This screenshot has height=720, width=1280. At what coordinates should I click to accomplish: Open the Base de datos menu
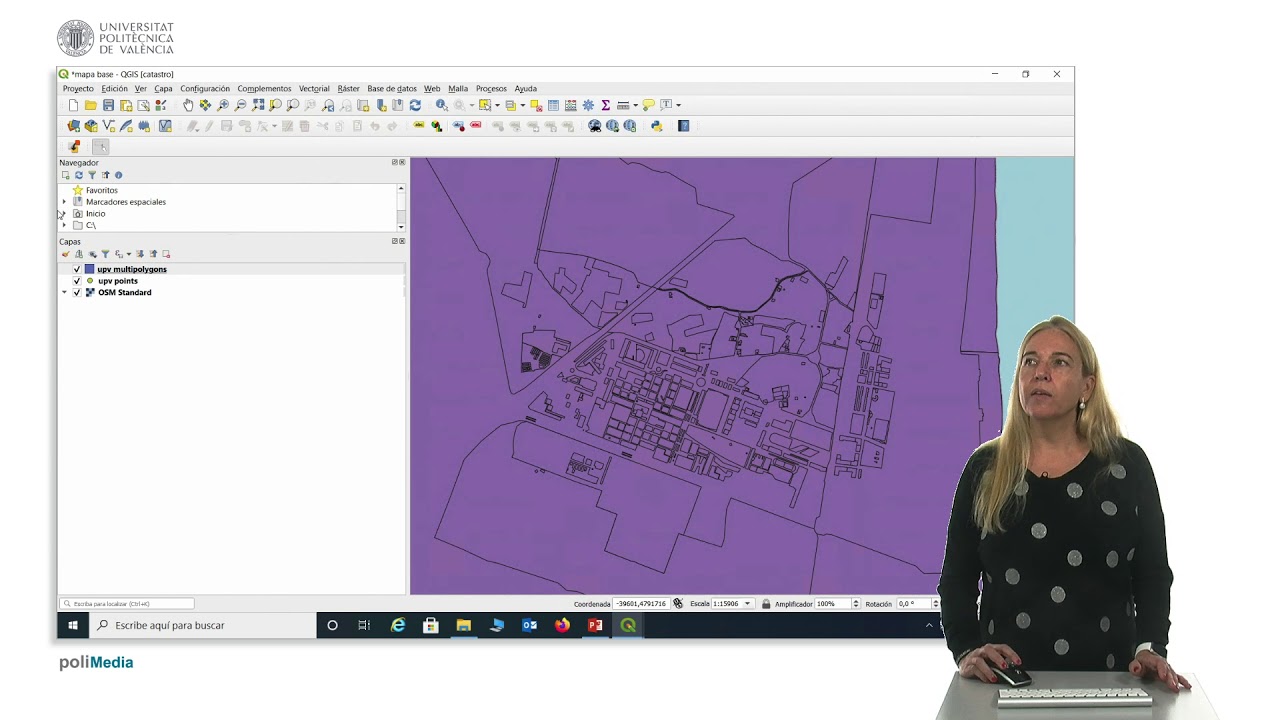(x=392, y=89)
